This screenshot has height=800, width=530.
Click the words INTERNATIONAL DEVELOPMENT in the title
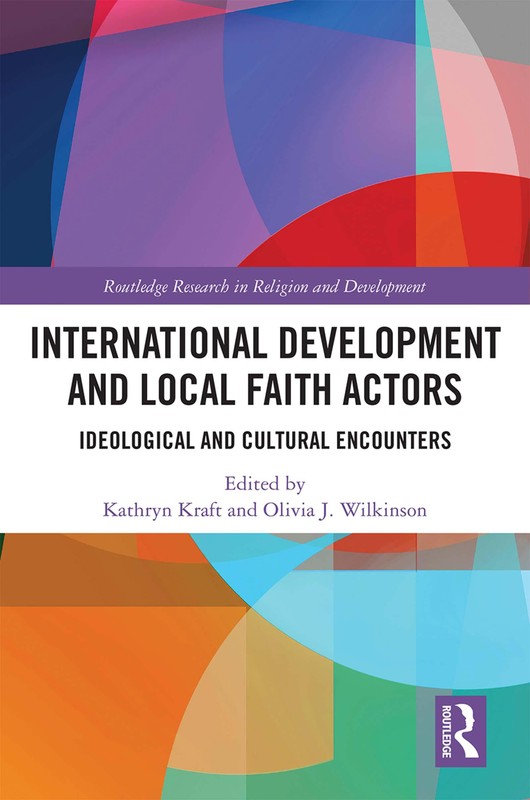tap(265, 342)
